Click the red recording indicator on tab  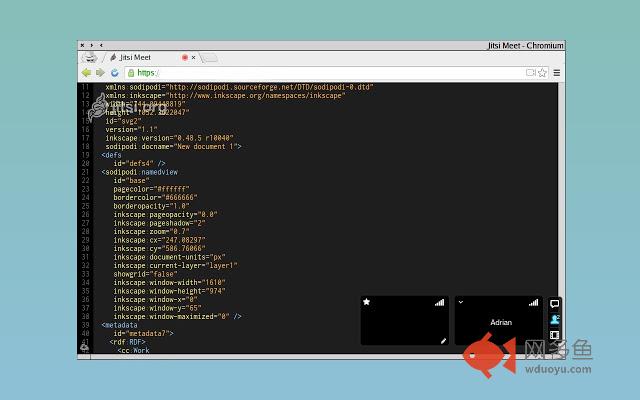pyautogui.click(x=185, y=58)
